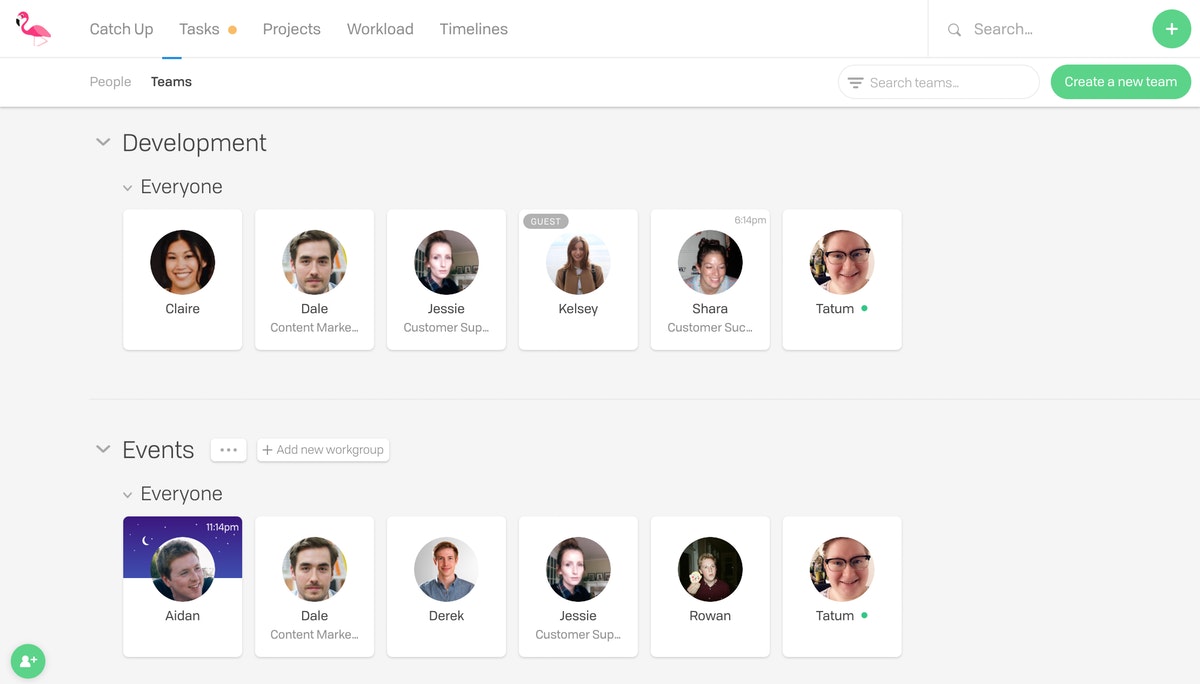Collapse the Events team section
The height and width of the screenshot is (684, 1200).
[102, 449]
